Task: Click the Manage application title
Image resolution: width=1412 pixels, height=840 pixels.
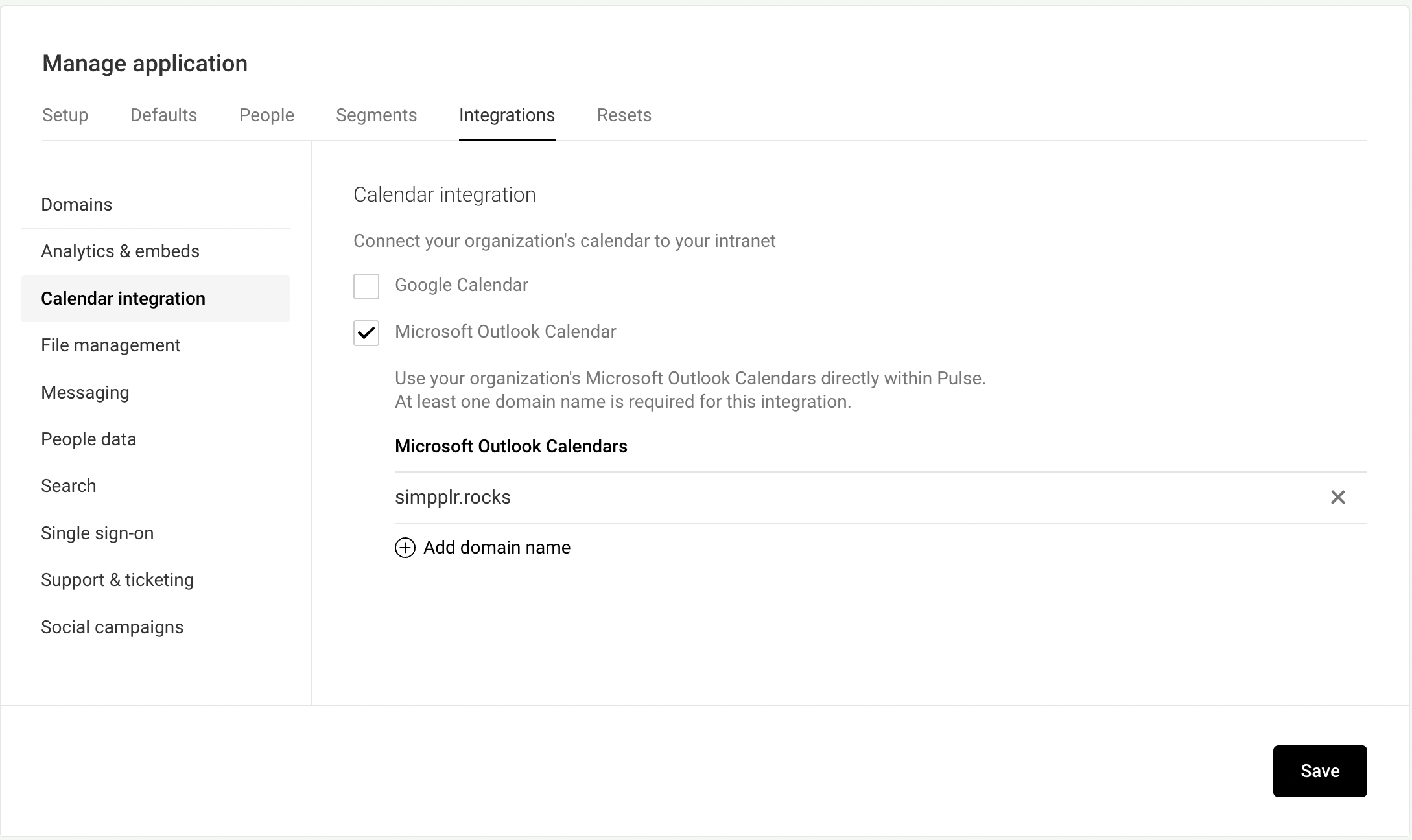Action: [145, 64]
